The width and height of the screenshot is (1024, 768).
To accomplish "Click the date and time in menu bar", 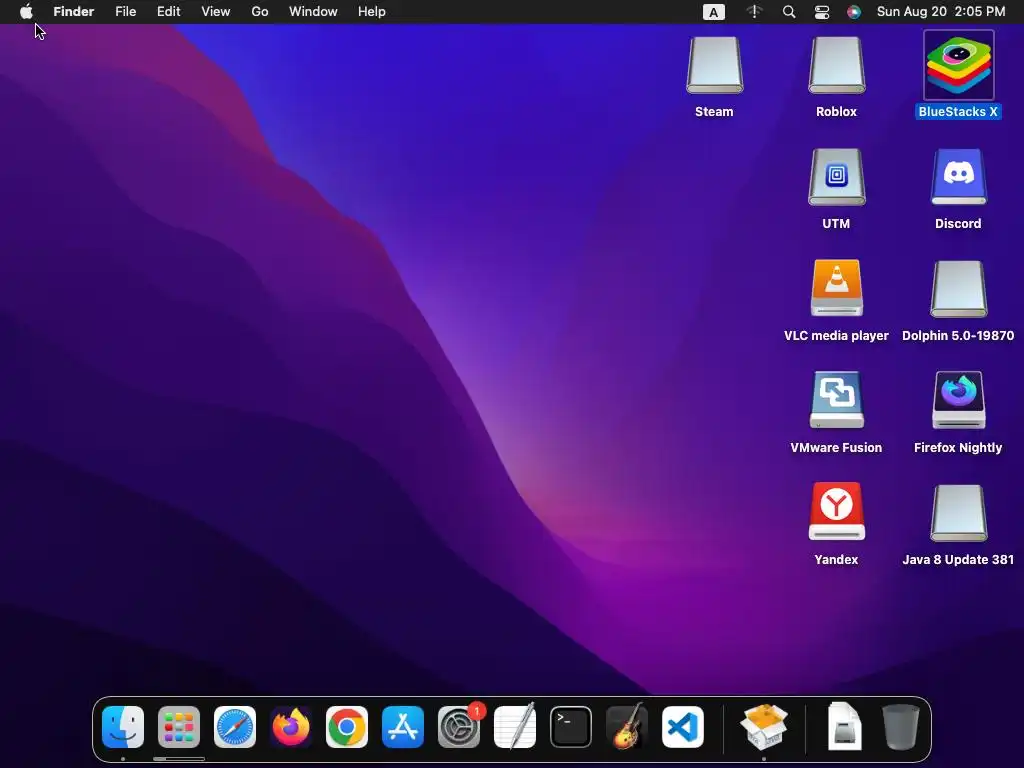I will (x=941, y=12).
